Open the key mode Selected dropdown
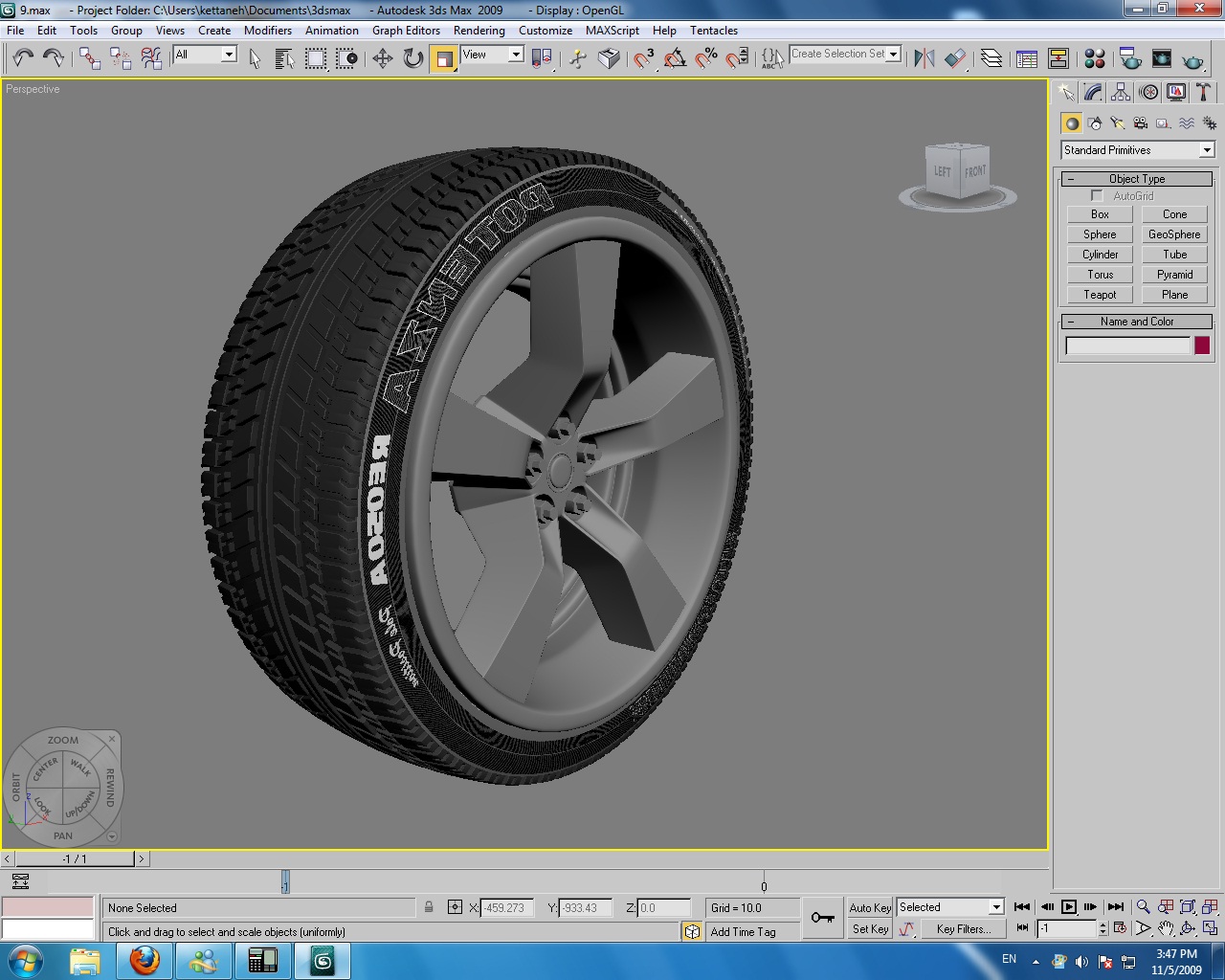This screenshot has height=980, width=1225. tap(950, 907)
